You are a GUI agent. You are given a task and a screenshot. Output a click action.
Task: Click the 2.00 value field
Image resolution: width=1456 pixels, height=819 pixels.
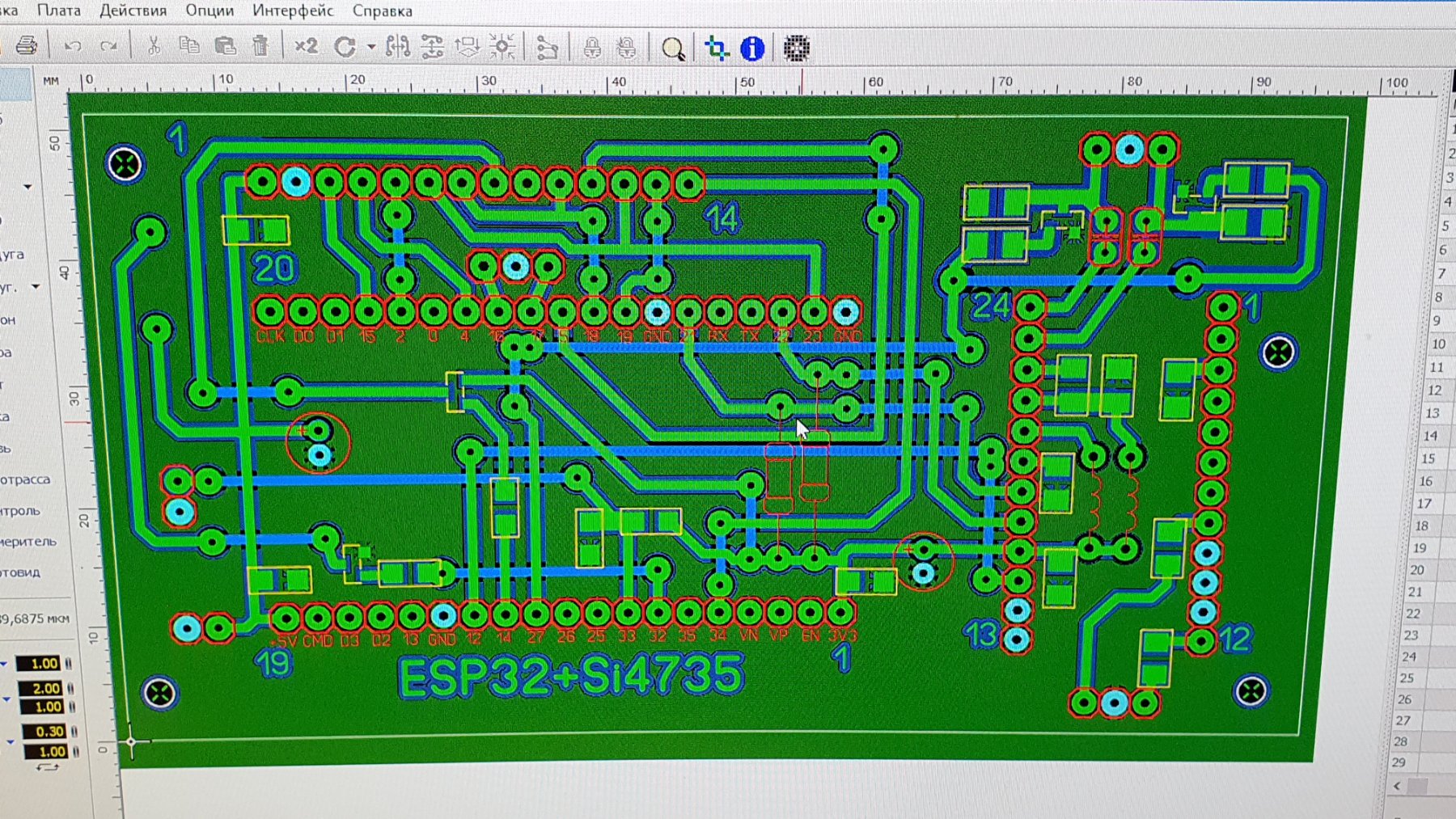coord(40,688)
